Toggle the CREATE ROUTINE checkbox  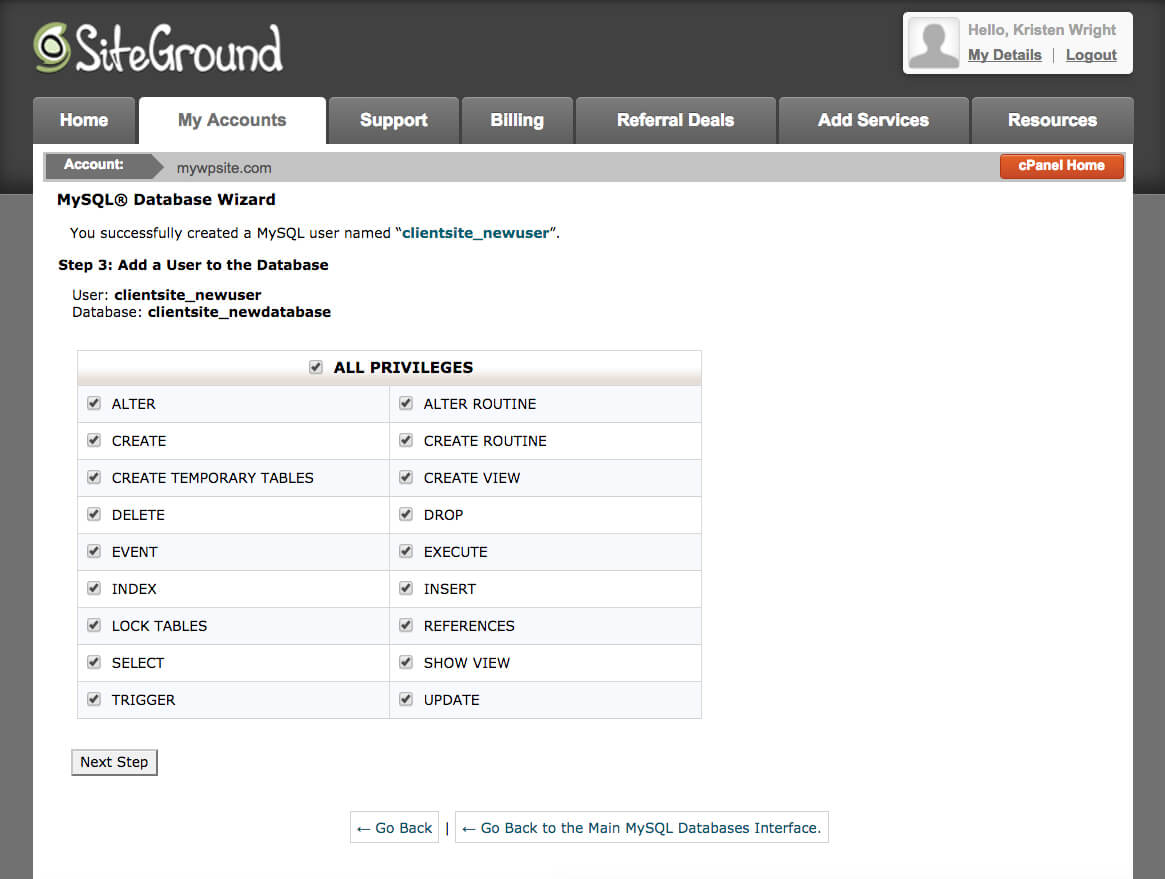tap(406, 441)
